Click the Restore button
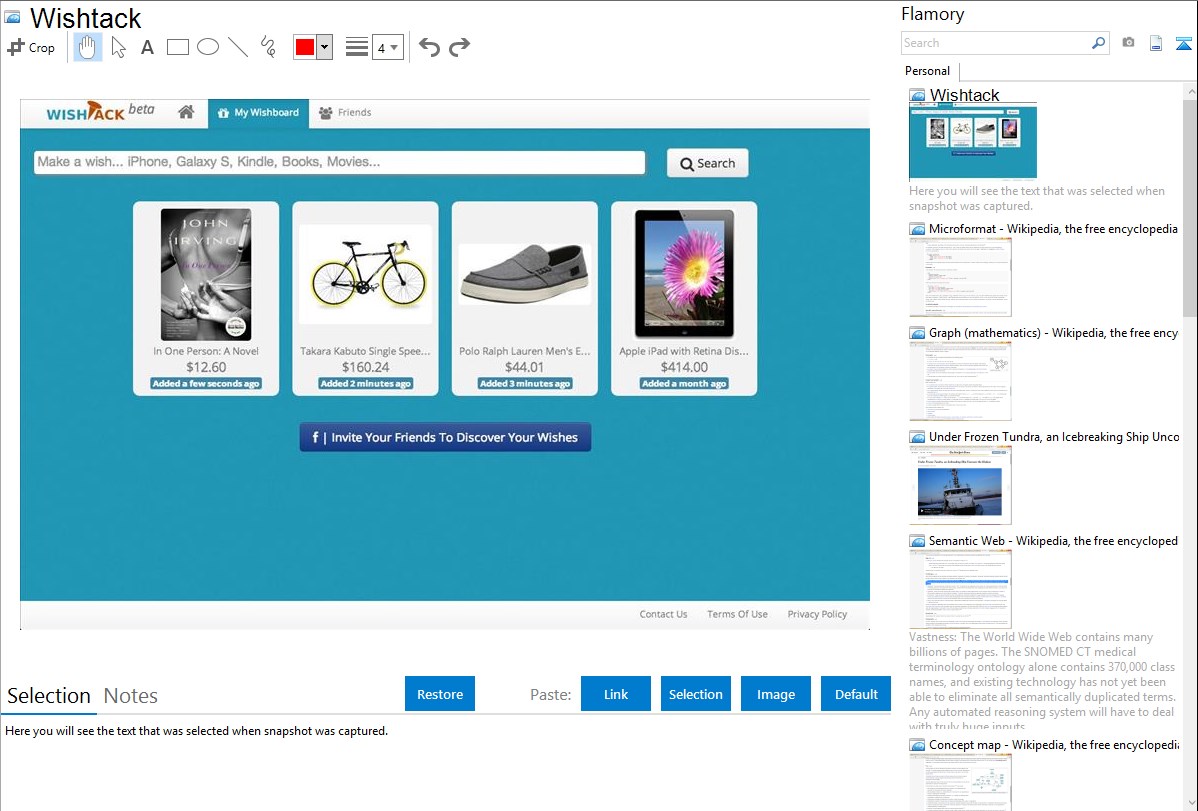The width and height of the screenshot is (1198, 811). [440, 694]
